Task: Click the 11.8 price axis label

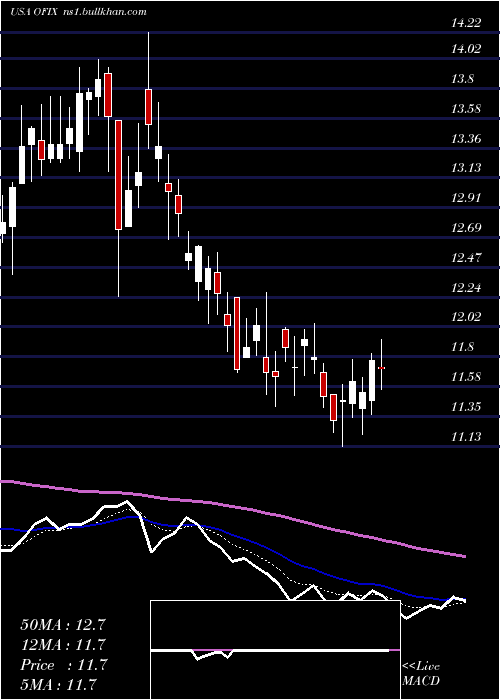Action: coord(462,347)
